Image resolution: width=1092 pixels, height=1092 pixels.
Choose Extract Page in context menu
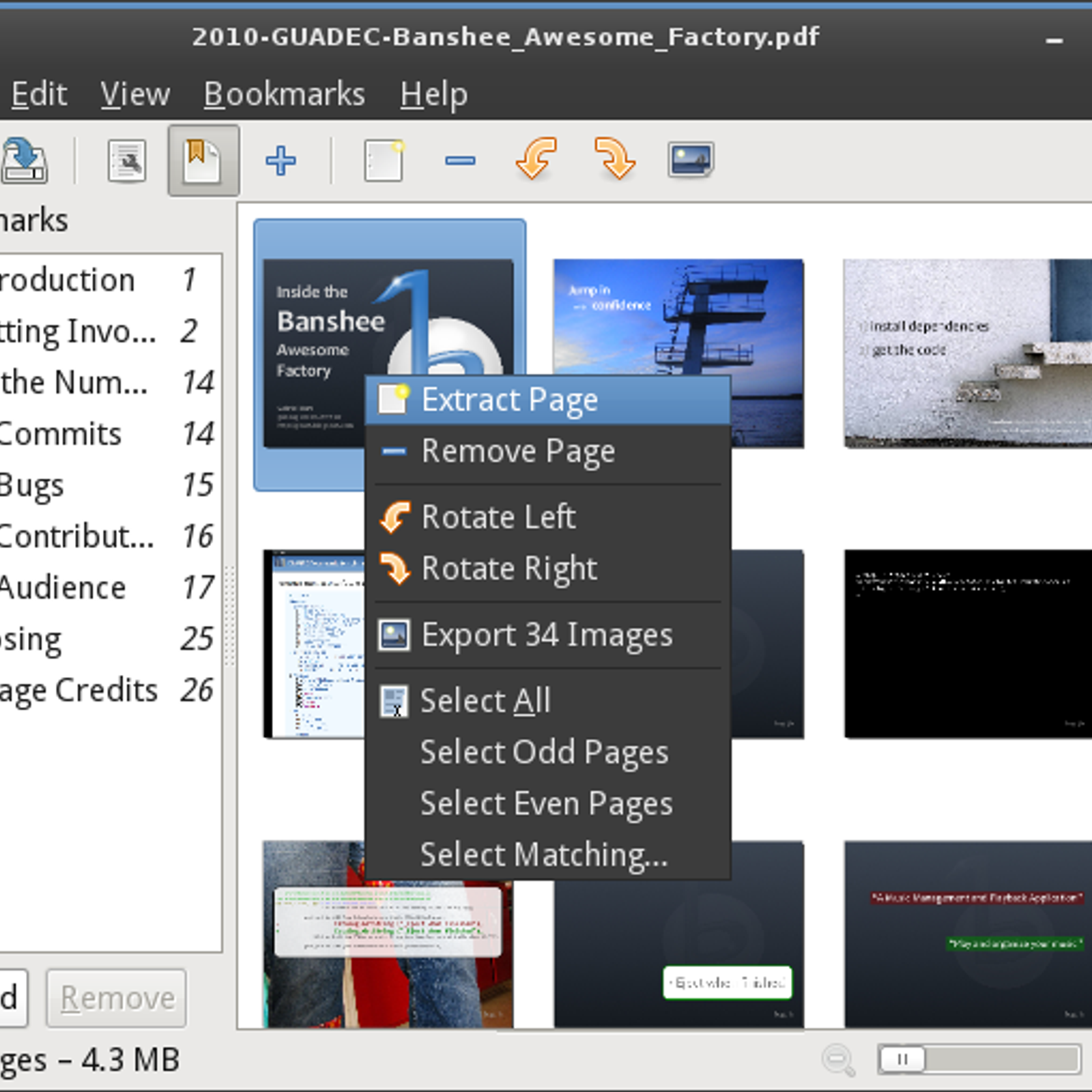point(548,400)
